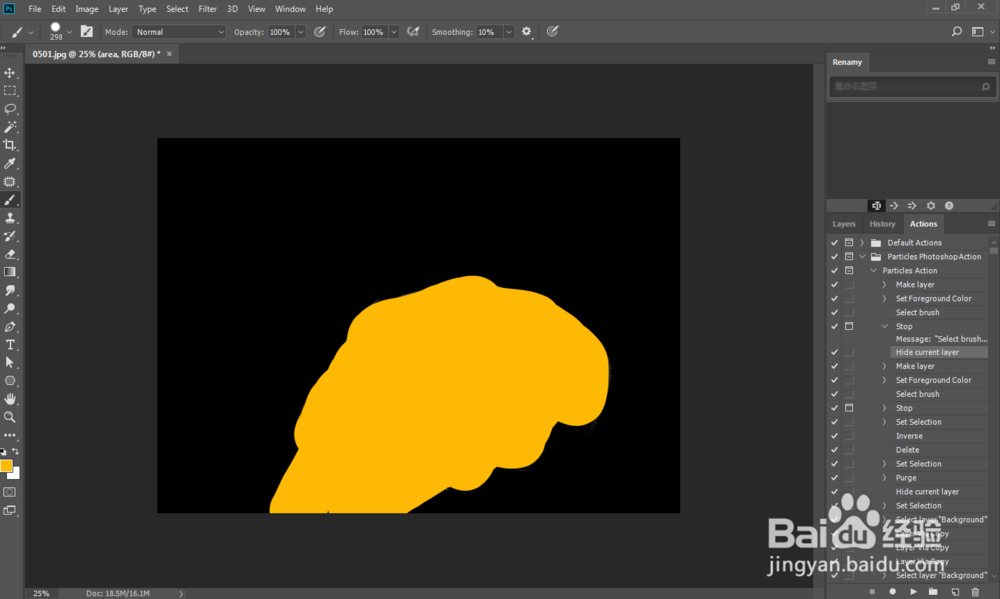Click the Play selection button
The height and width of the screenshot is (599, 1000).
pyautogui.click(x=913, y=591)
